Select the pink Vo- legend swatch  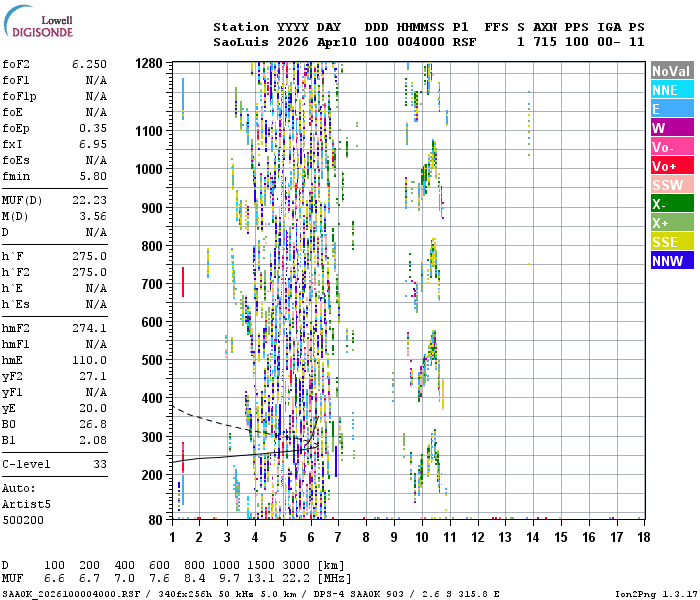(671, 147)
